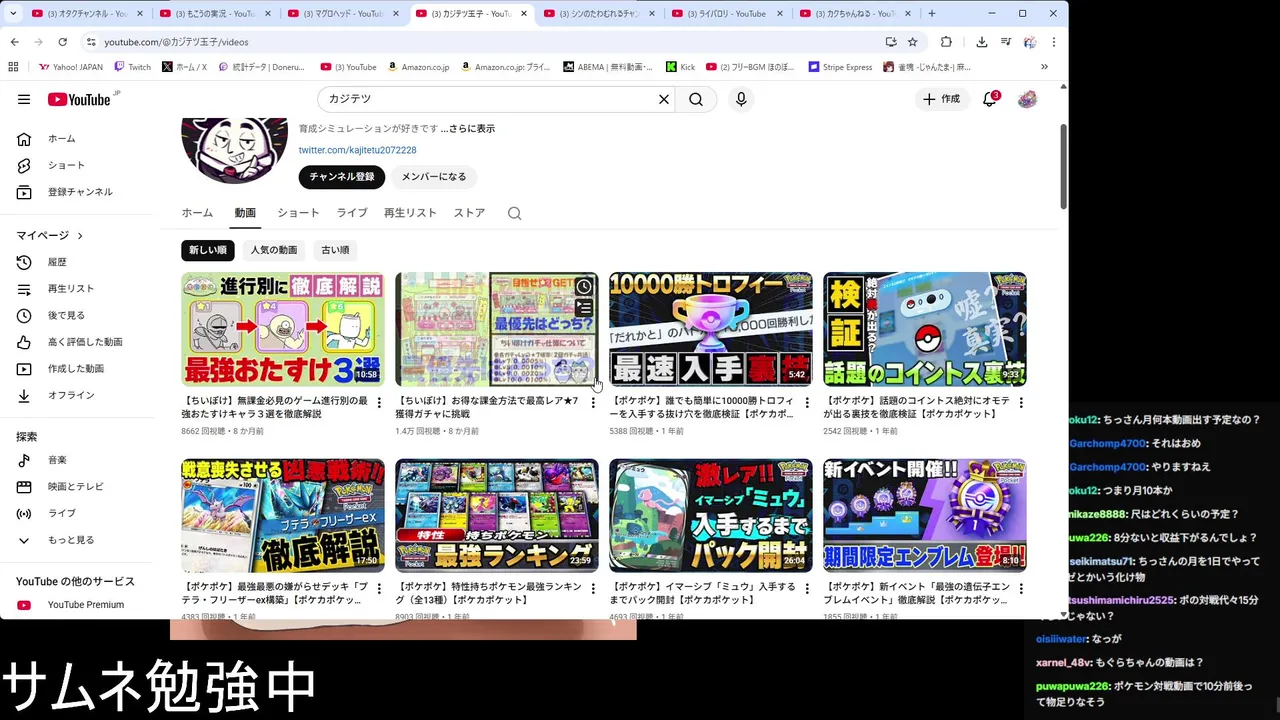1280x720 pixels.
Task: Open account avatar menu
Action: click(x=1027, y=99)
